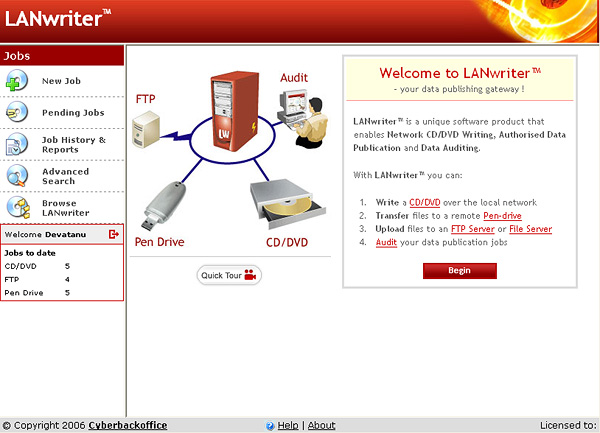The height and width of the screenshot is (433, 600).
Task: Open the Help link in the footer
Action: point(288,425)
